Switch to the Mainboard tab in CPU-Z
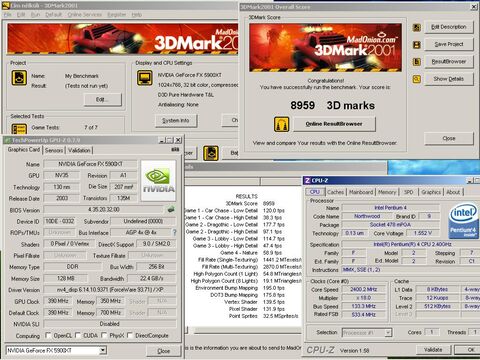 pos(361,192)
